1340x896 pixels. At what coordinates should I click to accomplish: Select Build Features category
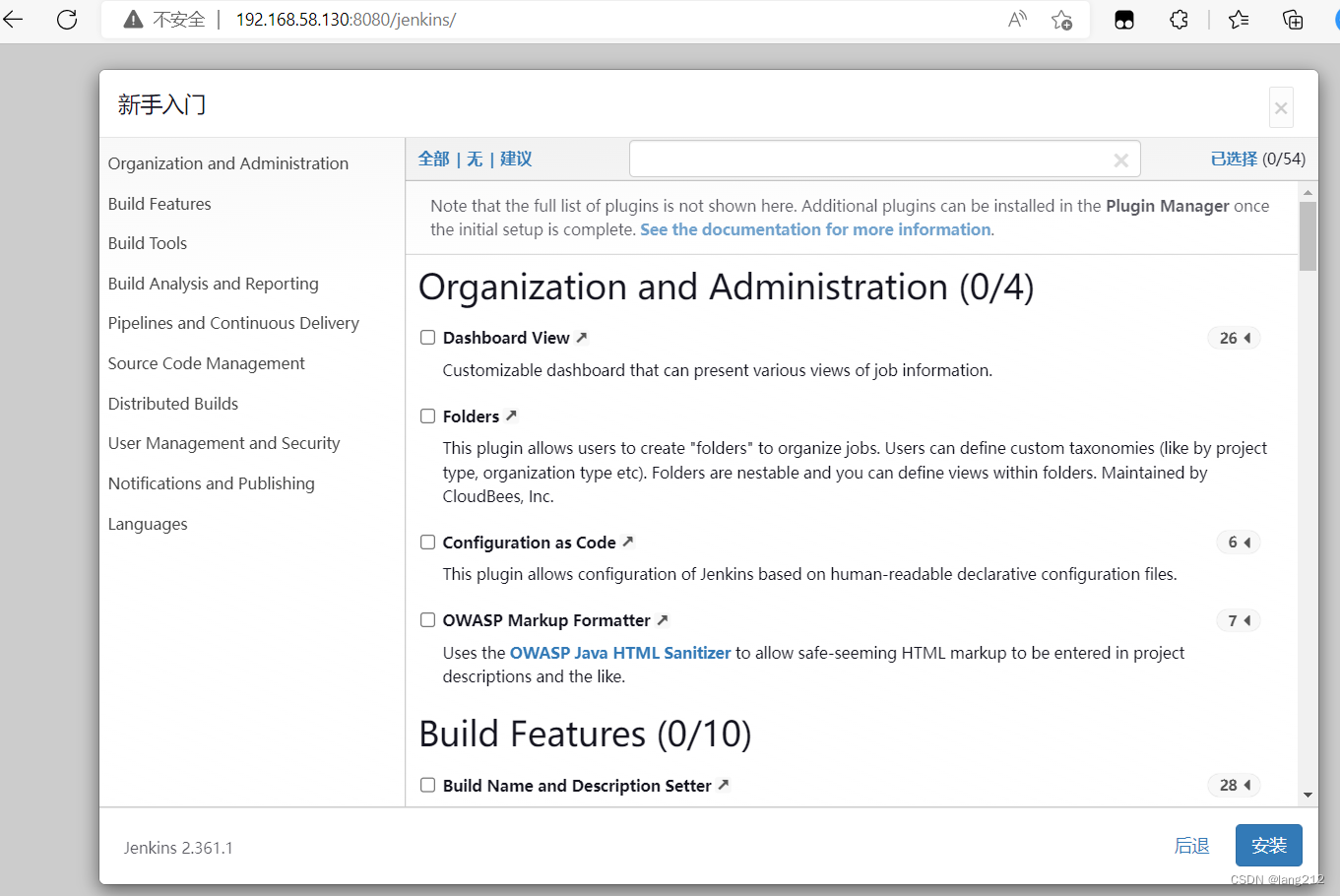pyautogui.click(x=160, y=204)
